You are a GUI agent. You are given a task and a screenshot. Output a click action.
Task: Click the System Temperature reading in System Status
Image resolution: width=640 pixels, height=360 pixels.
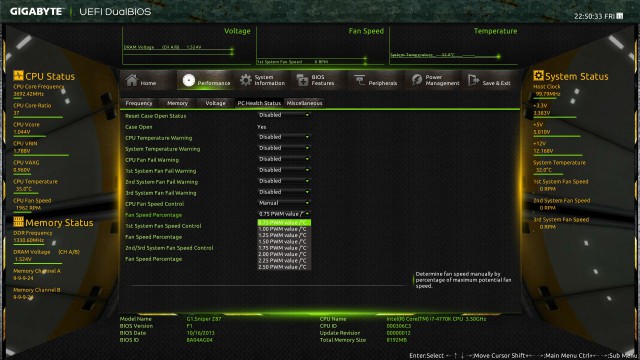544,170
